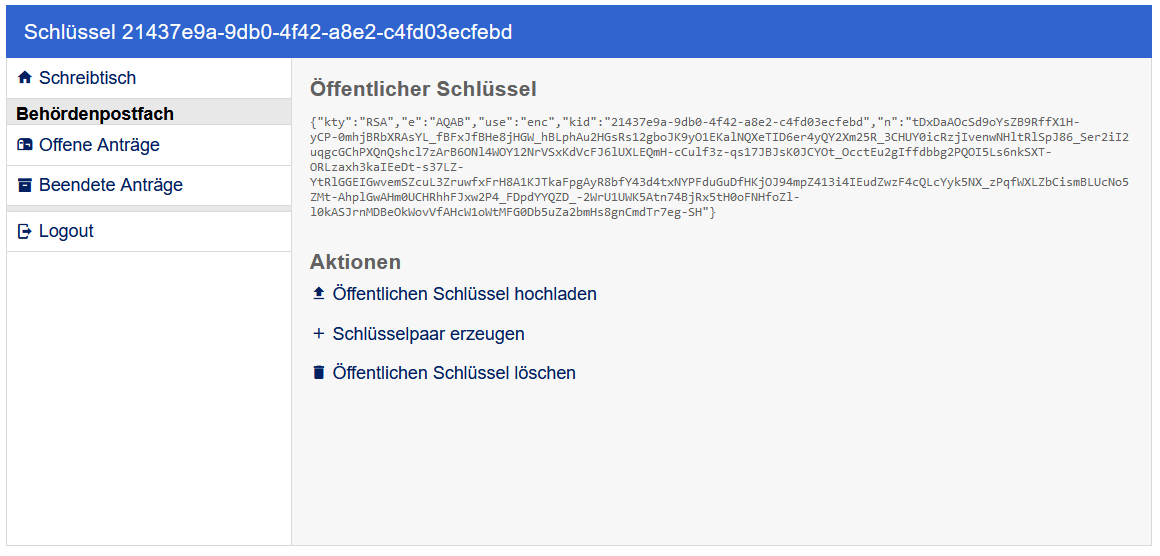Click the Öffentlicher Schlüssel heading
Viewport: 1160px width, 556px height.
click(423, 89)
